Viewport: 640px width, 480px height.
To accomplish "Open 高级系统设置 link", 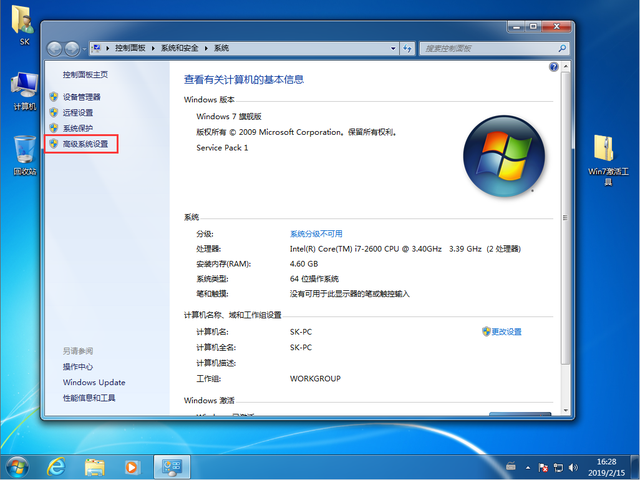I will click(85, 144).
